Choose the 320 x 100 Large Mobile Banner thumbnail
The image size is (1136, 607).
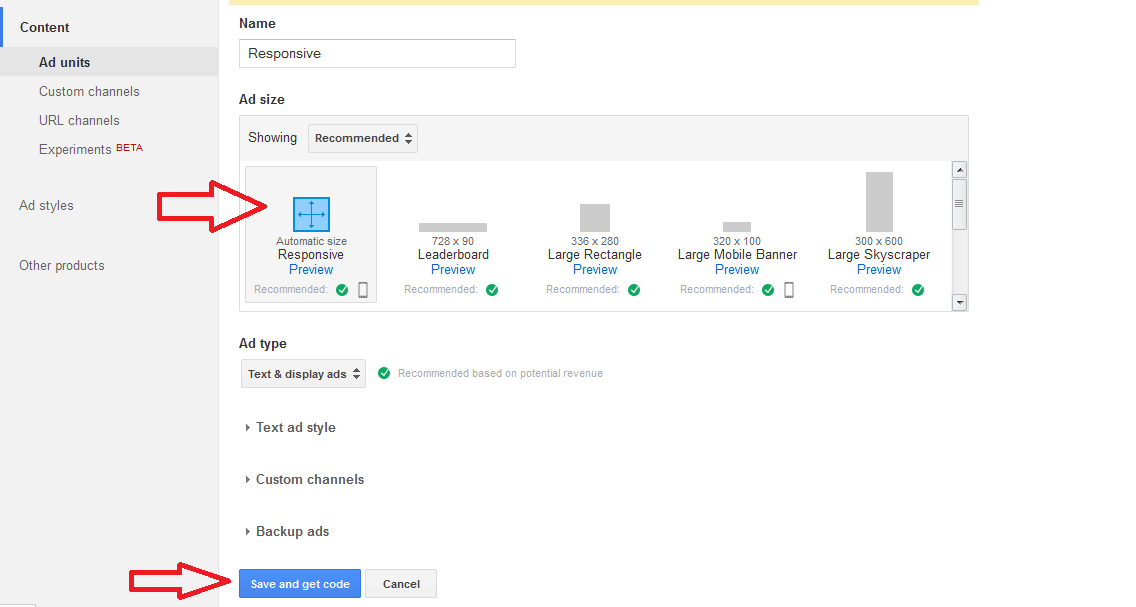click(x=737, y=227)
